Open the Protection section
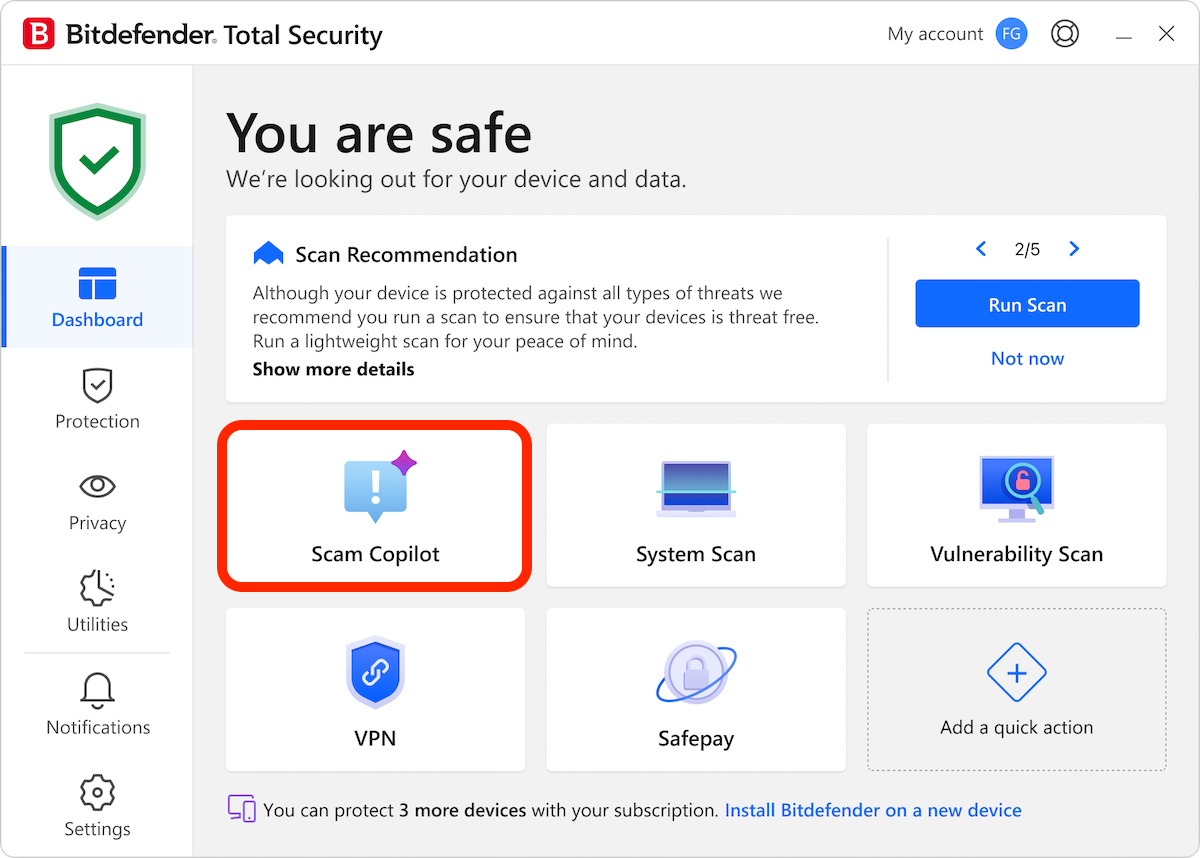 (x=97, y=399)
